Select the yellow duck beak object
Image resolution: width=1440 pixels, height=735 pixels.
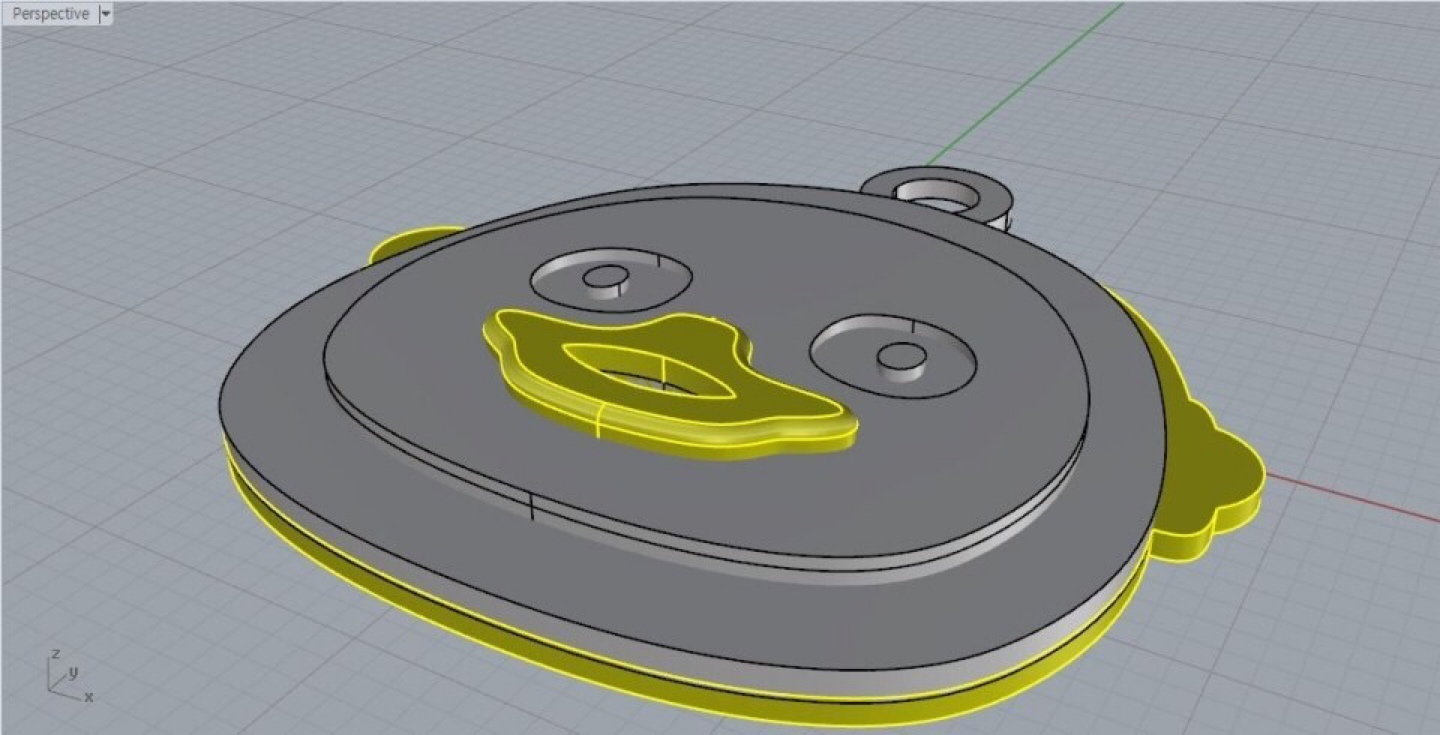[x=669, y=384]
